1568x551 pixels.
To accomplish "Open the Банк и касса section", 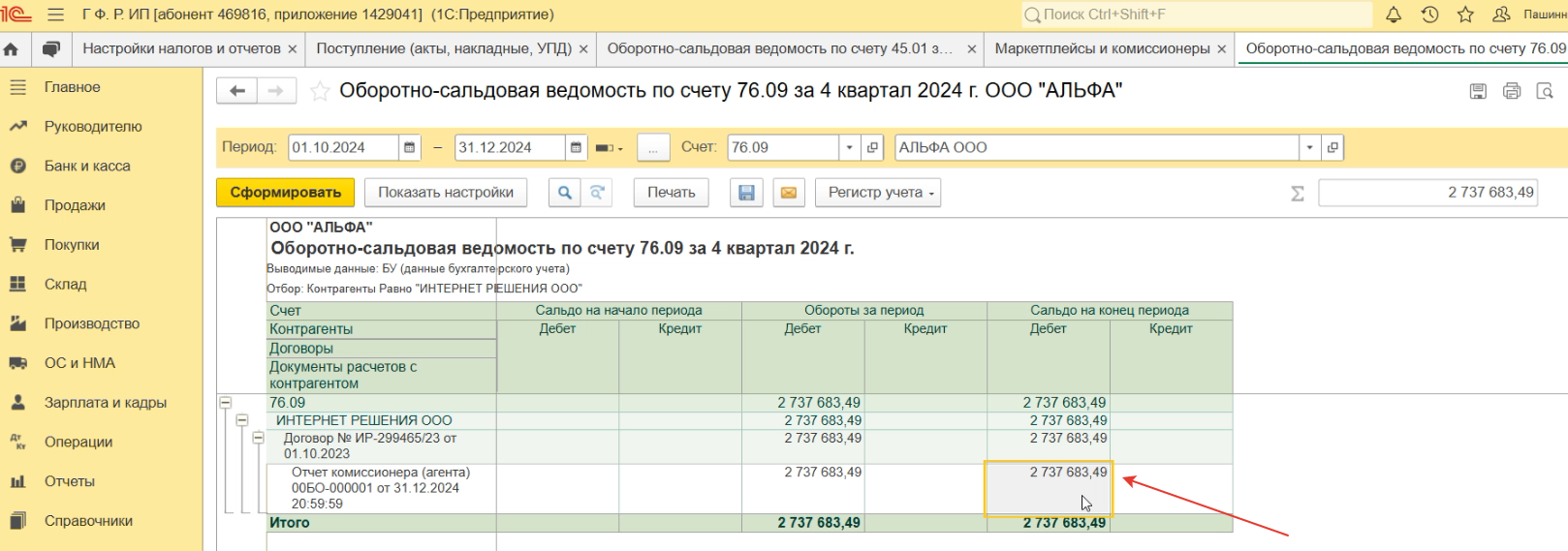I will pyautogui.click(x=87, y=166).
